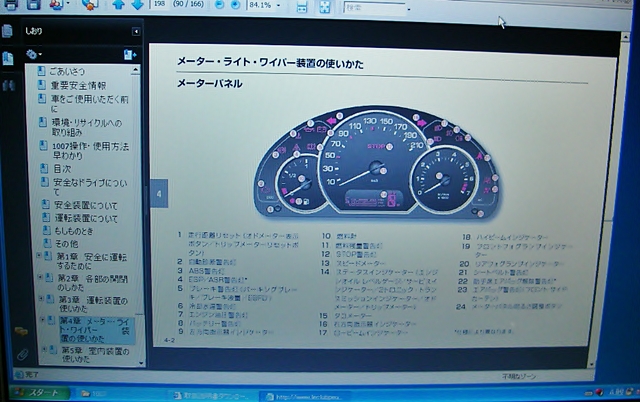Select the 第2章 各部の開閉のしかた bookmark text
Image resolution: width=640 pixels, height=402 pixels.
pos(93,283)
